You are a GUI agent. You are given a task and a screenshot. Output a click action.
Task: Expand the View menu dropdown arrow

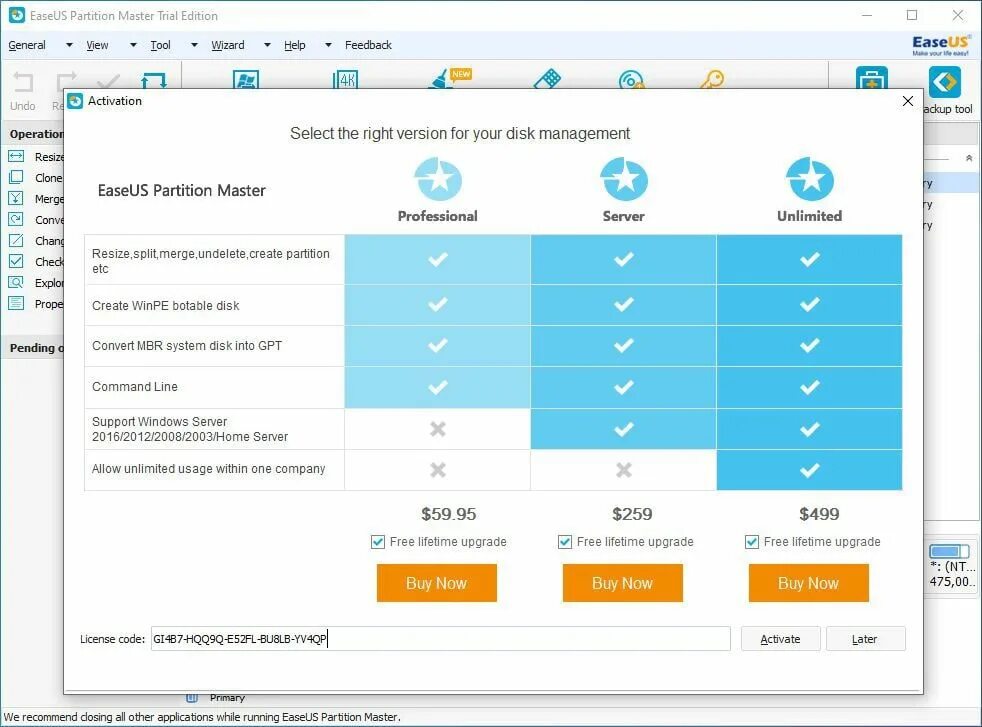coord(133,45)
